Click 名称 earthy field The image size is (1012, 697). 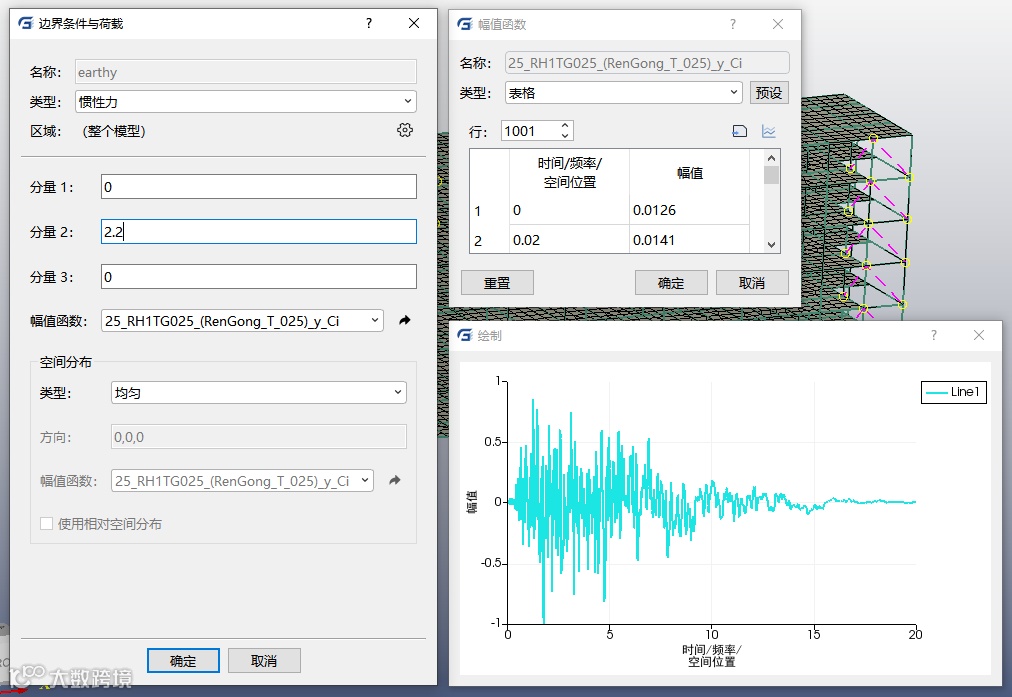pyautogui.click(x=246, y=72)
